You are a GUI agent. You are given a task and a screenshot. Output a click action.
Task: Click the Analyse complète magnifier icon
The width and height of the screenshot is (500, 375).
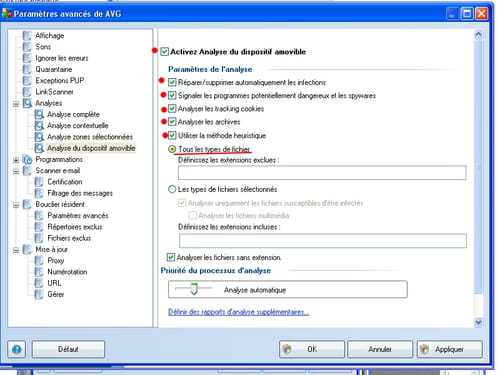click(39, 114)
